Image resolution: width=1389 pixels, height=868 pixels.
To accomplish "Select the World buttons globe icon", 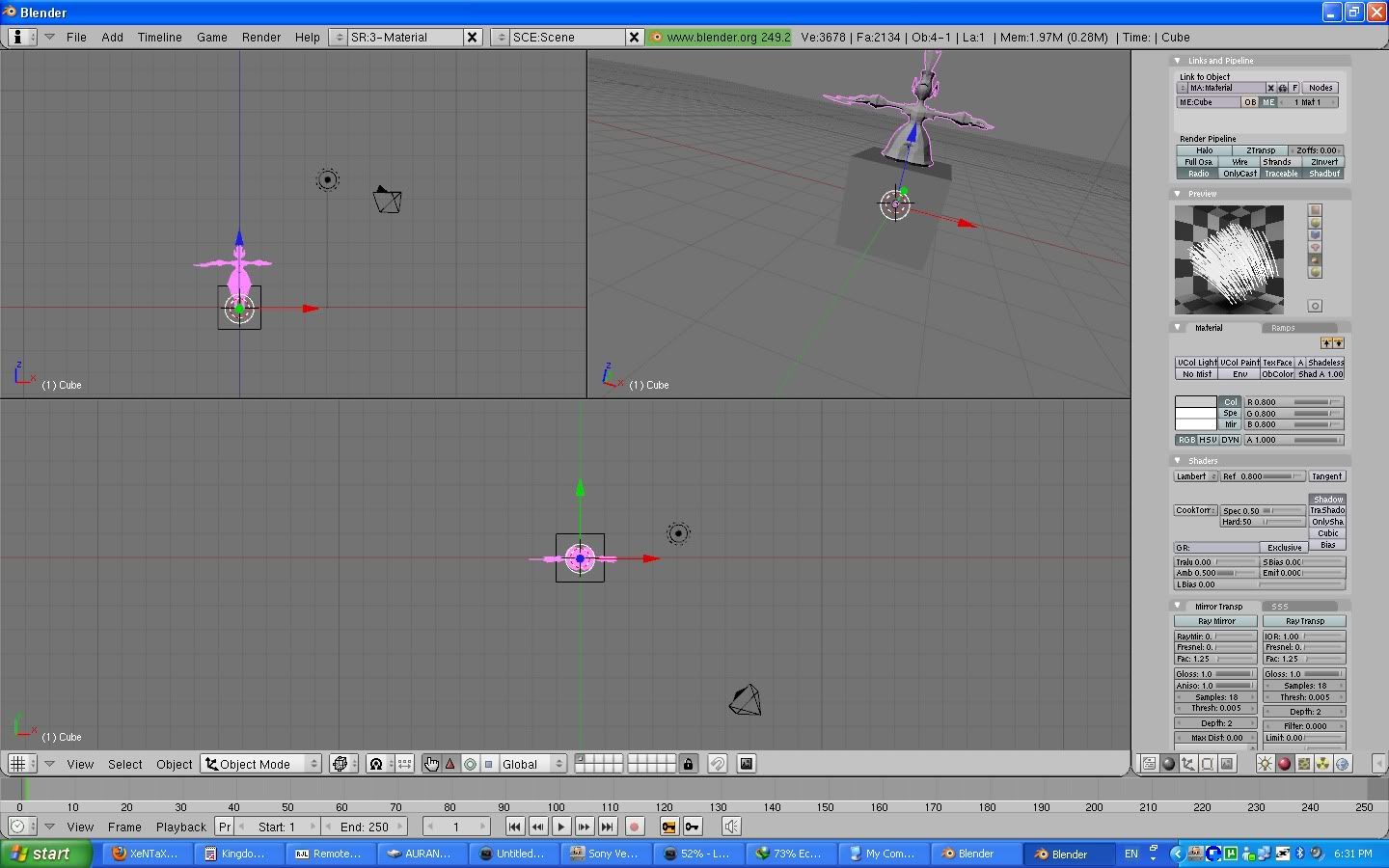I will point(1343,764).
